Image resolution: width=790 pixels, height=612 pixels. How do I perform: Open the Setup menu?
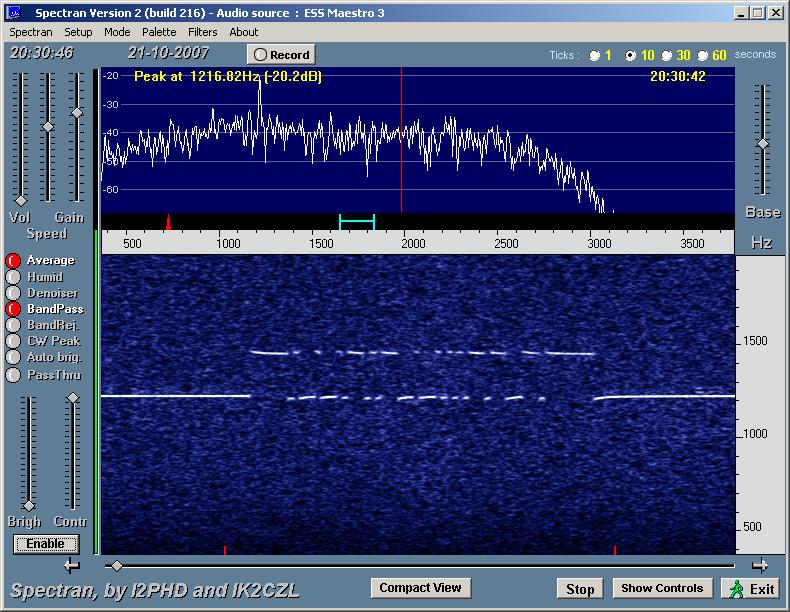coord(78,32)
